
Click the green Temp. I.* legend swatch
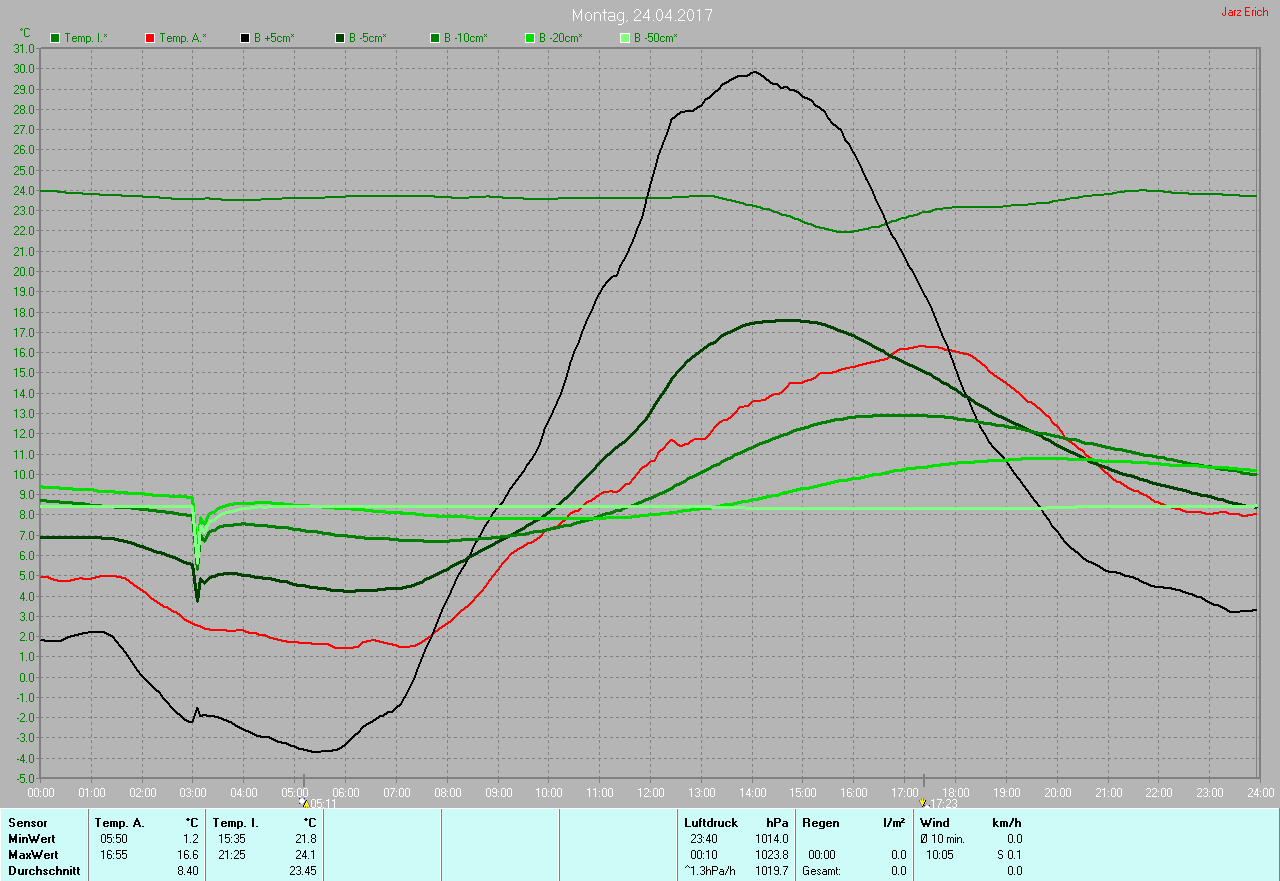click(x=55, y=38)
